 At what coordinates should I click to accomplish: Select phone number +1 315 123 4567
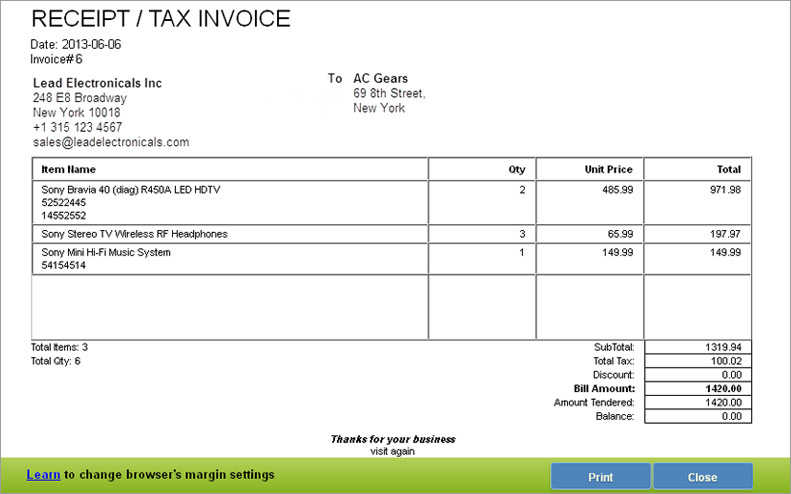click(77, 127)
